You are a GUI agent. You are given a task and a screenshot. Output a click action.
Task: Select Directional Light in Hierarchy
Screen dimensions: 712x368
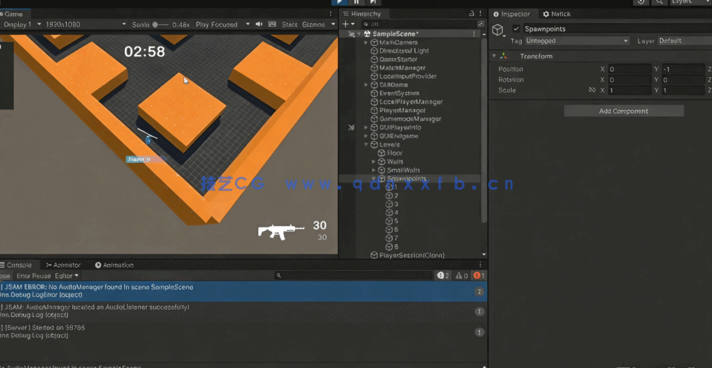(404, 51)
